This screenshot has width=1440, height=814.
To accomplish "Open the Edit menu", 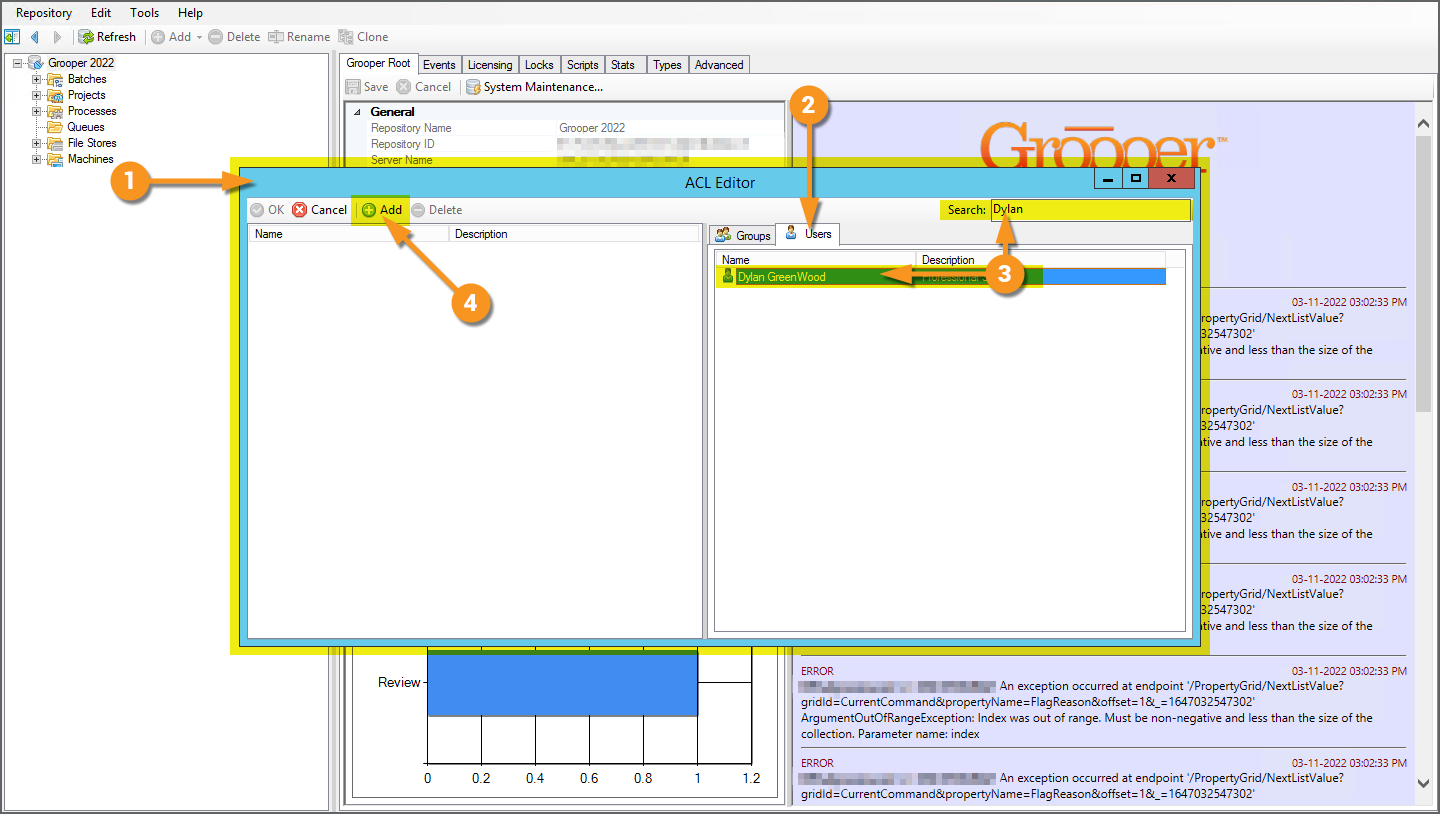I will pos(101,13).
